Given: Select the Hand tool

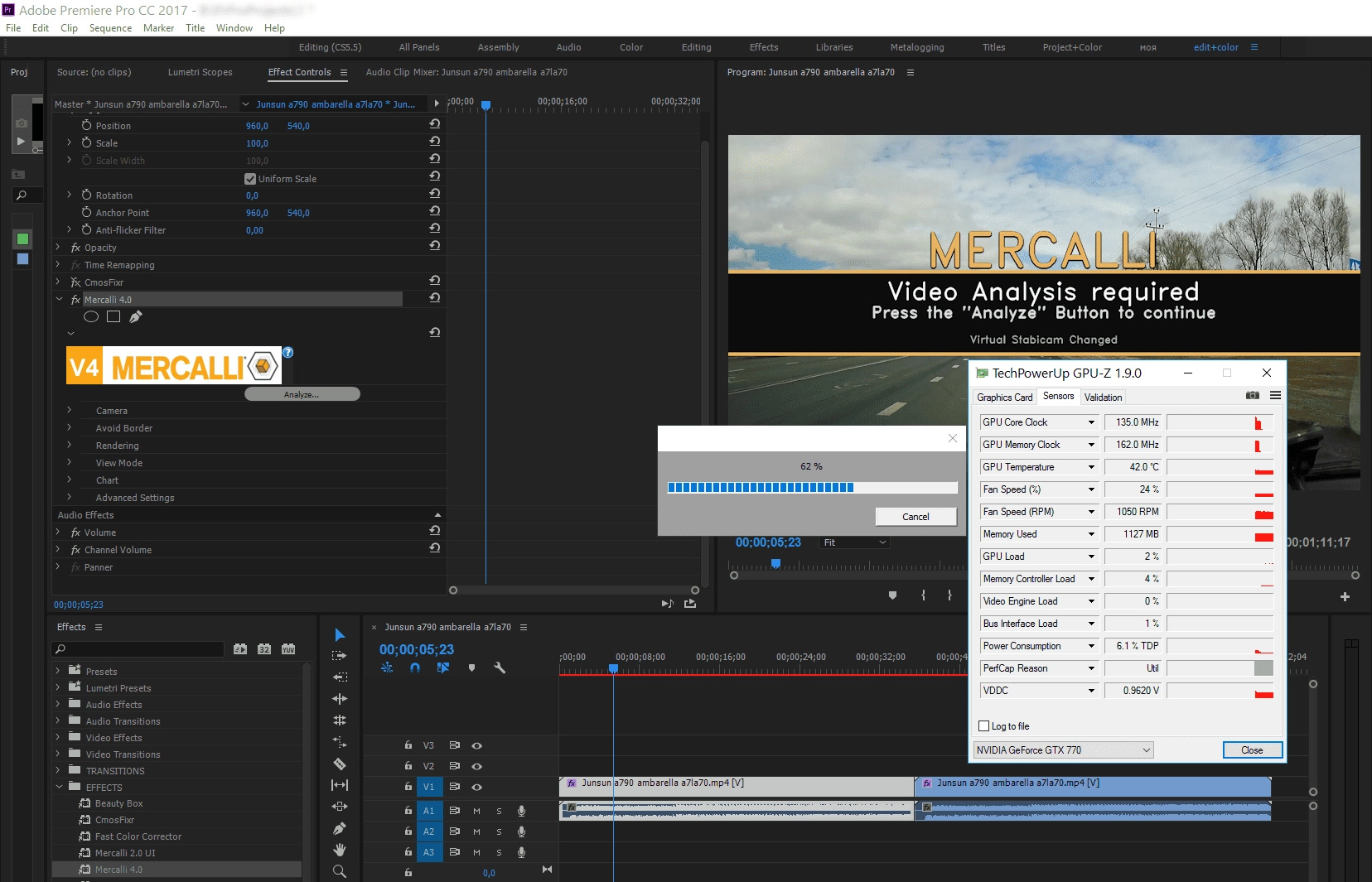Looking at the screenshot, I should (340, 850).
